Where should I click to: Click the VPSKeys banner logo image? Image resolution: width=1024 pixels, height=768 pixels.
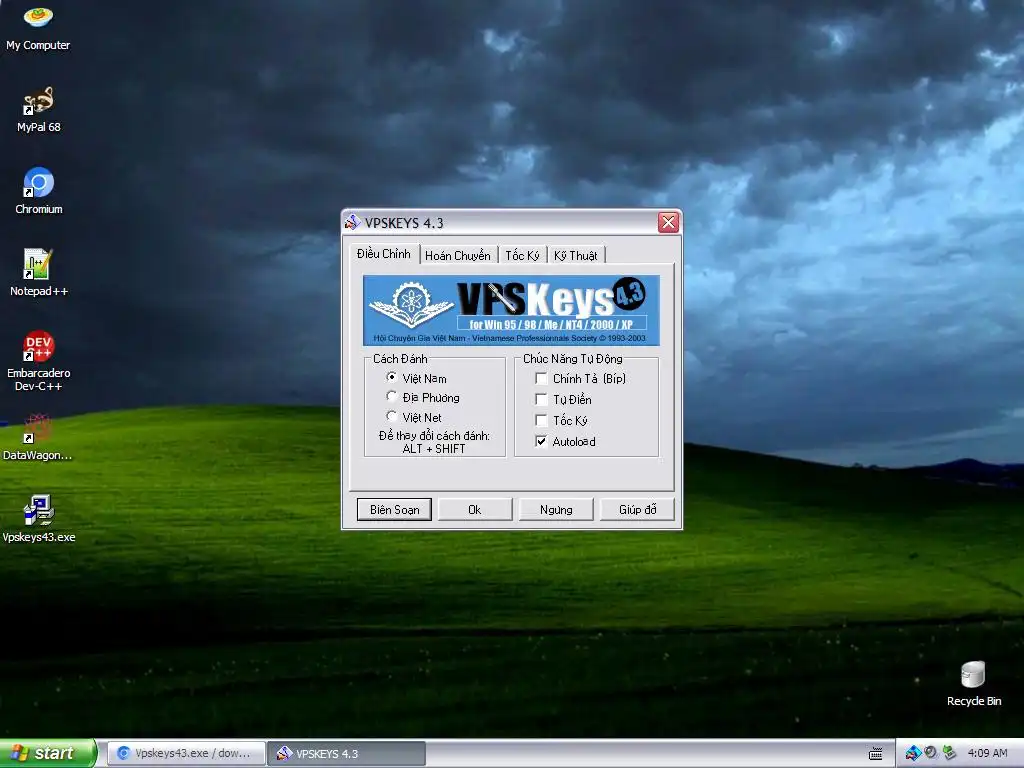pyautogui.click(x=511, y=310)
